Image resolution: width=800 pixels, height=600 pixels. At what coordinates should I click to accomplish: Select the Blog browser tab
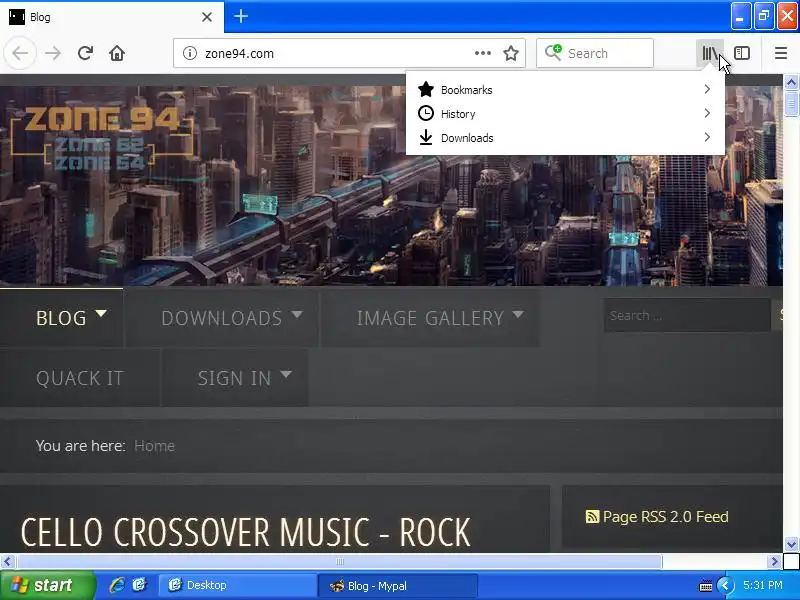[x=112, y=17]
